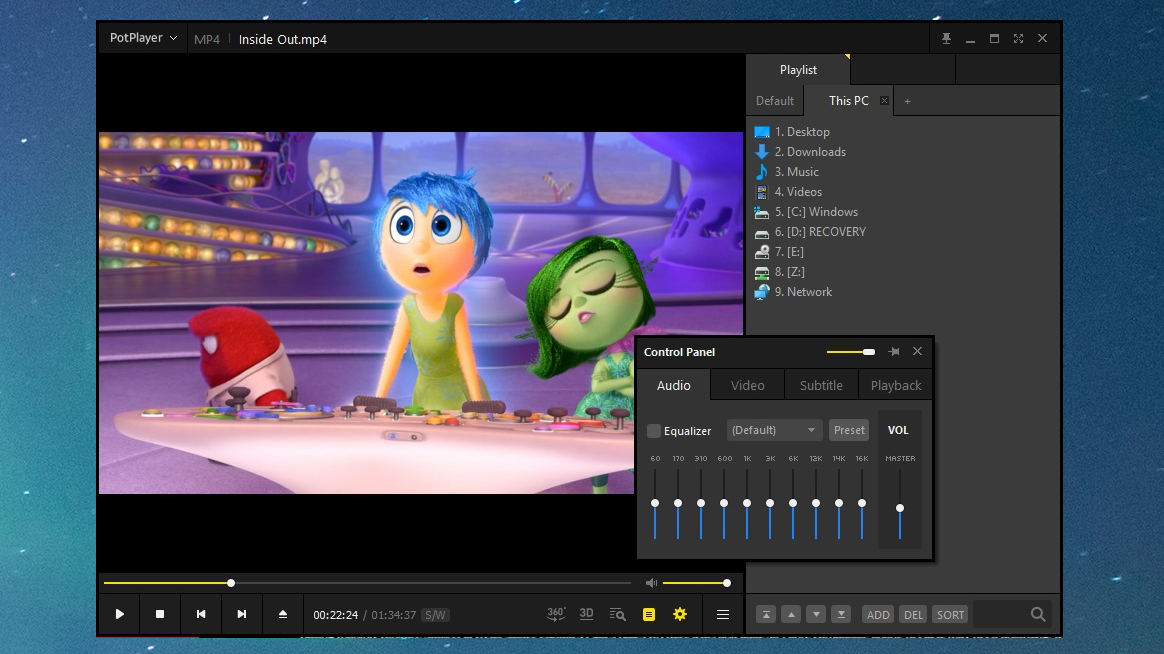Move playlist item up one
This screenshot has width=1164, height=654.
(x=791, y=615)
